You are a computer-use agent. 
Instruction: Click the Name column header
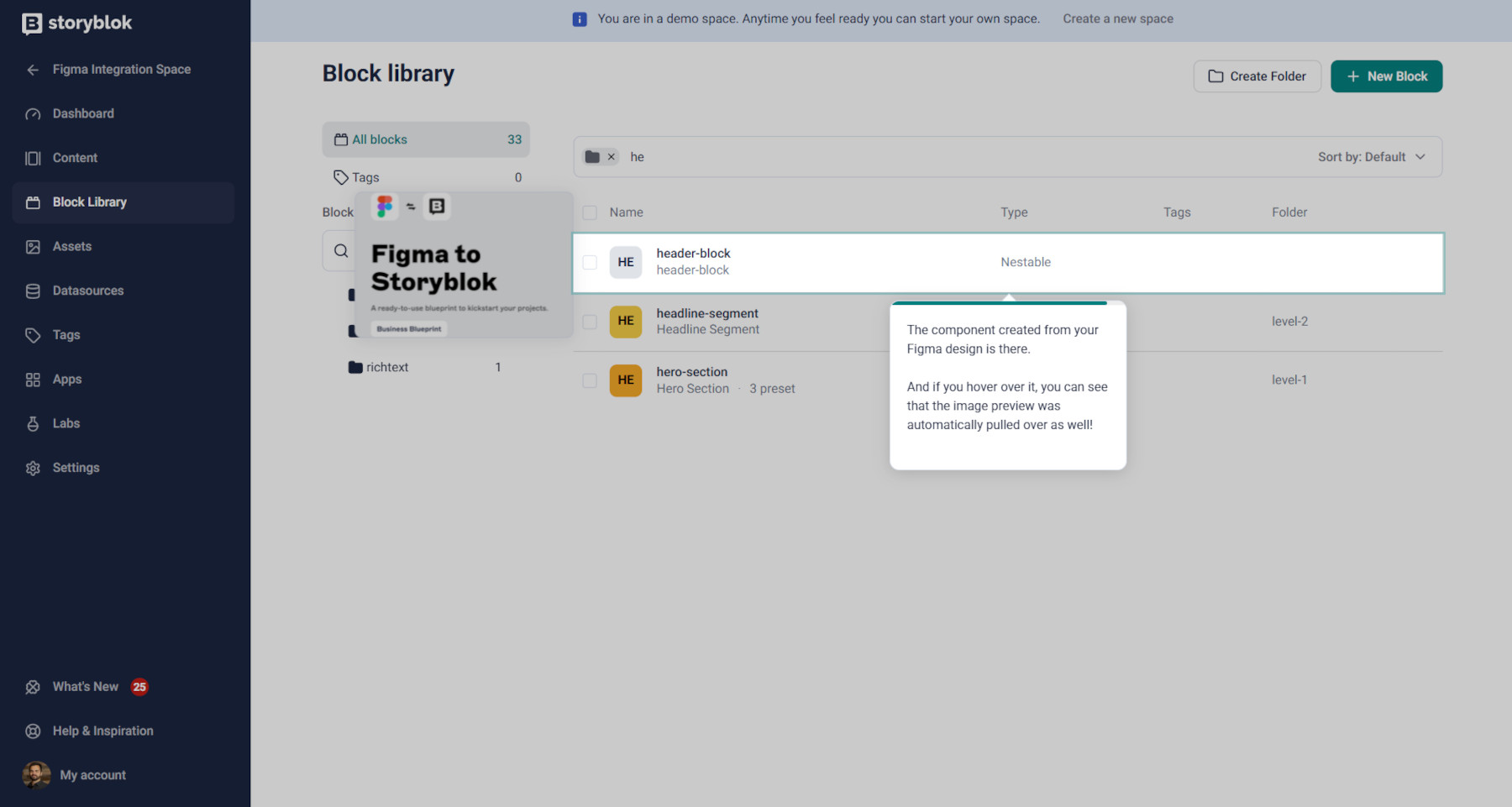tap(627, 212)
